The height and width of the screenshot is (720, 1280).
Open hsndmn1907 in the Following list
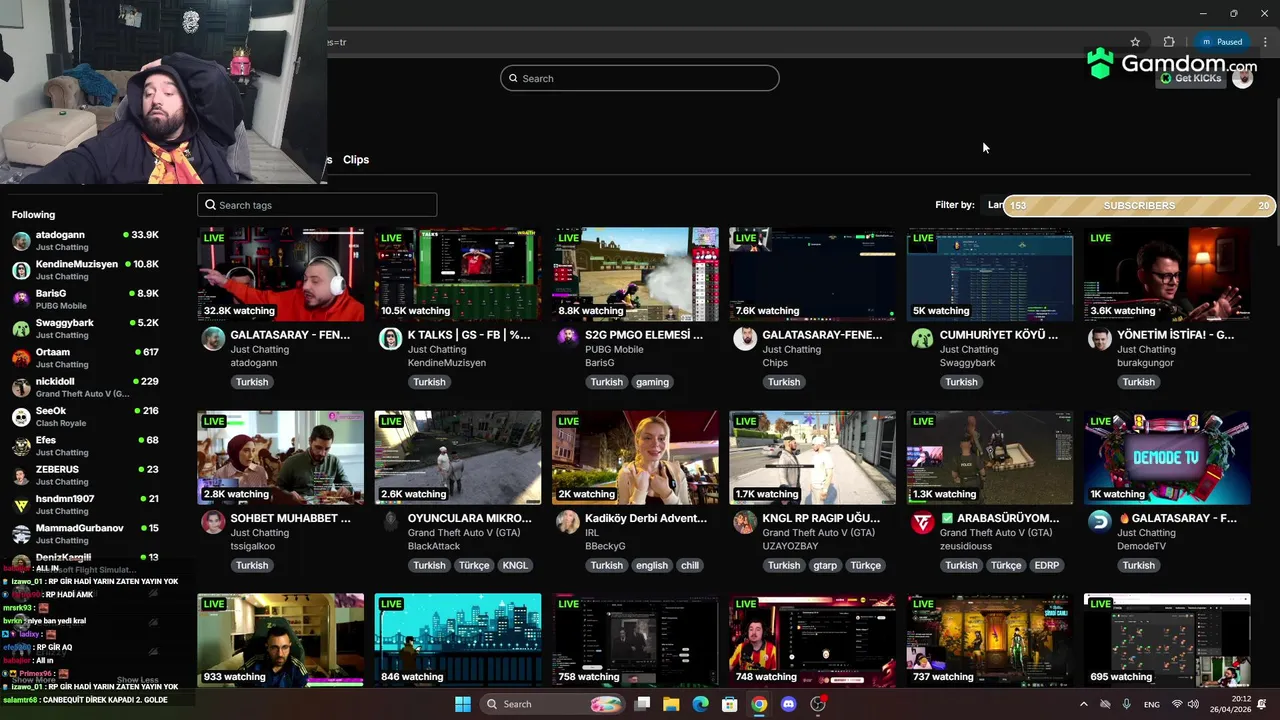(x=85, y=504)
